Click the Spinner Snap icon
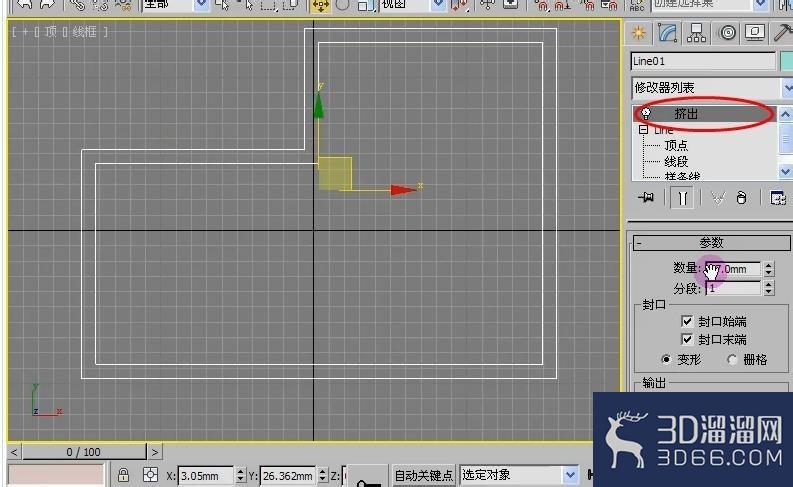 608,5
